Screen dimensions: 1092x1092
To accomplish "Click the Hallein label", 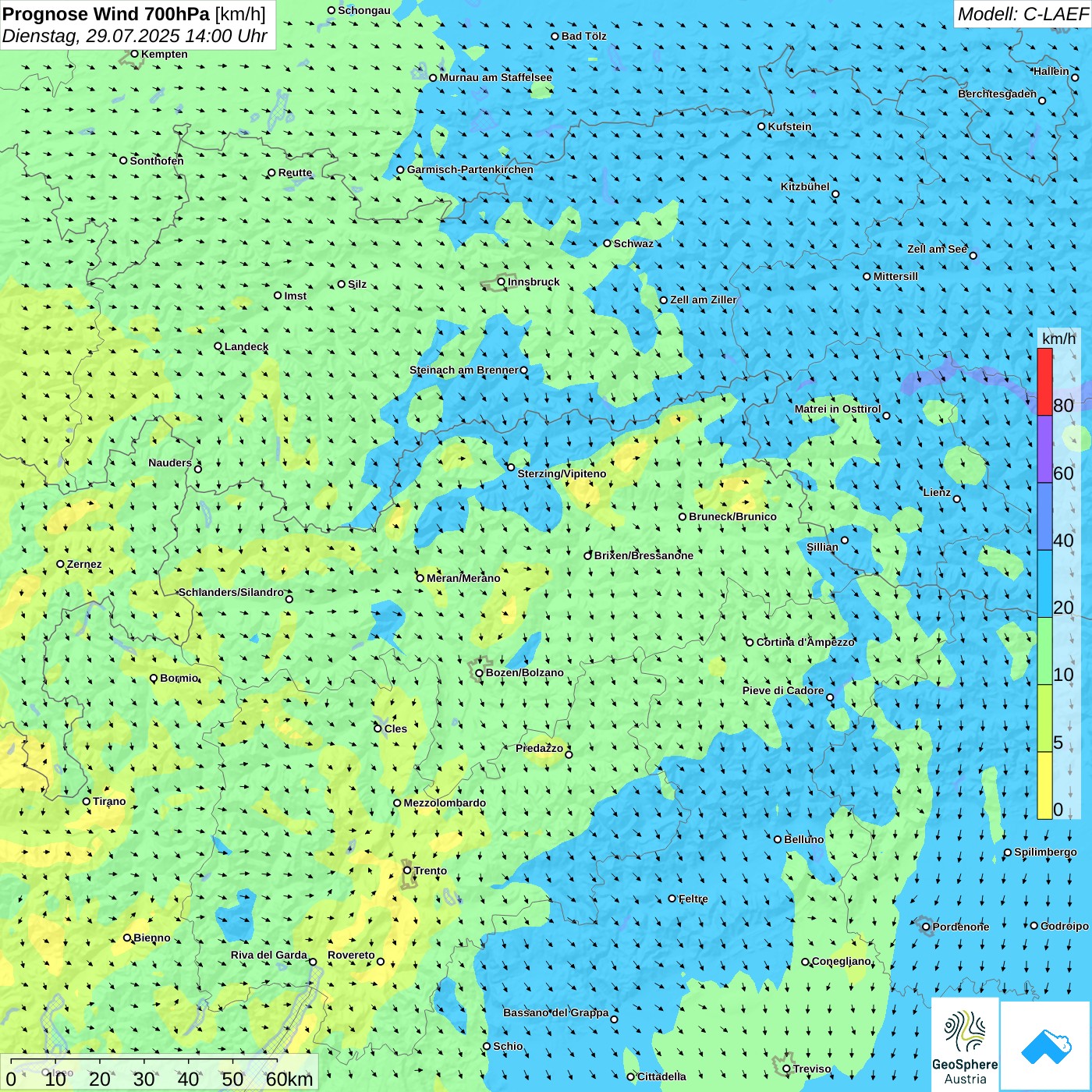I will pyautogui.click(x=1051, y=71).
